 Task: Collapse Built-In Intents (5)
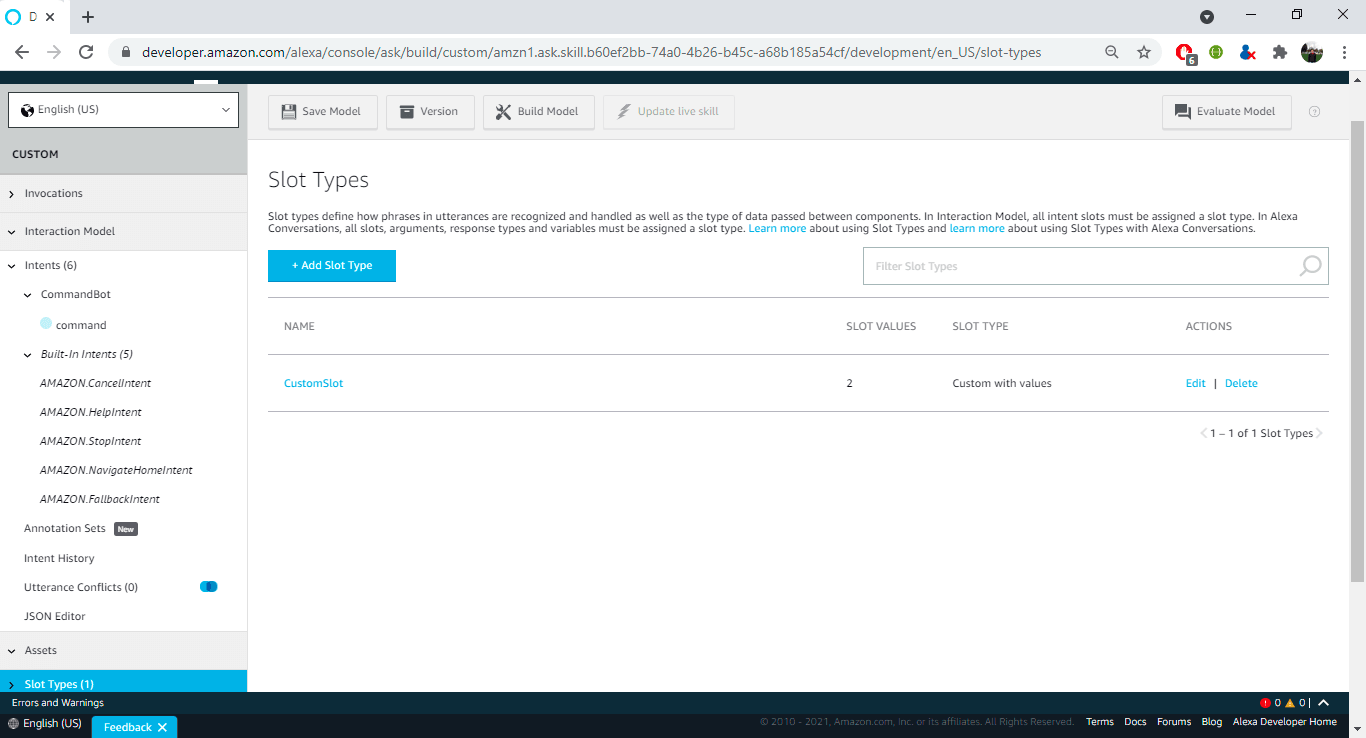[x=28, y=355]
